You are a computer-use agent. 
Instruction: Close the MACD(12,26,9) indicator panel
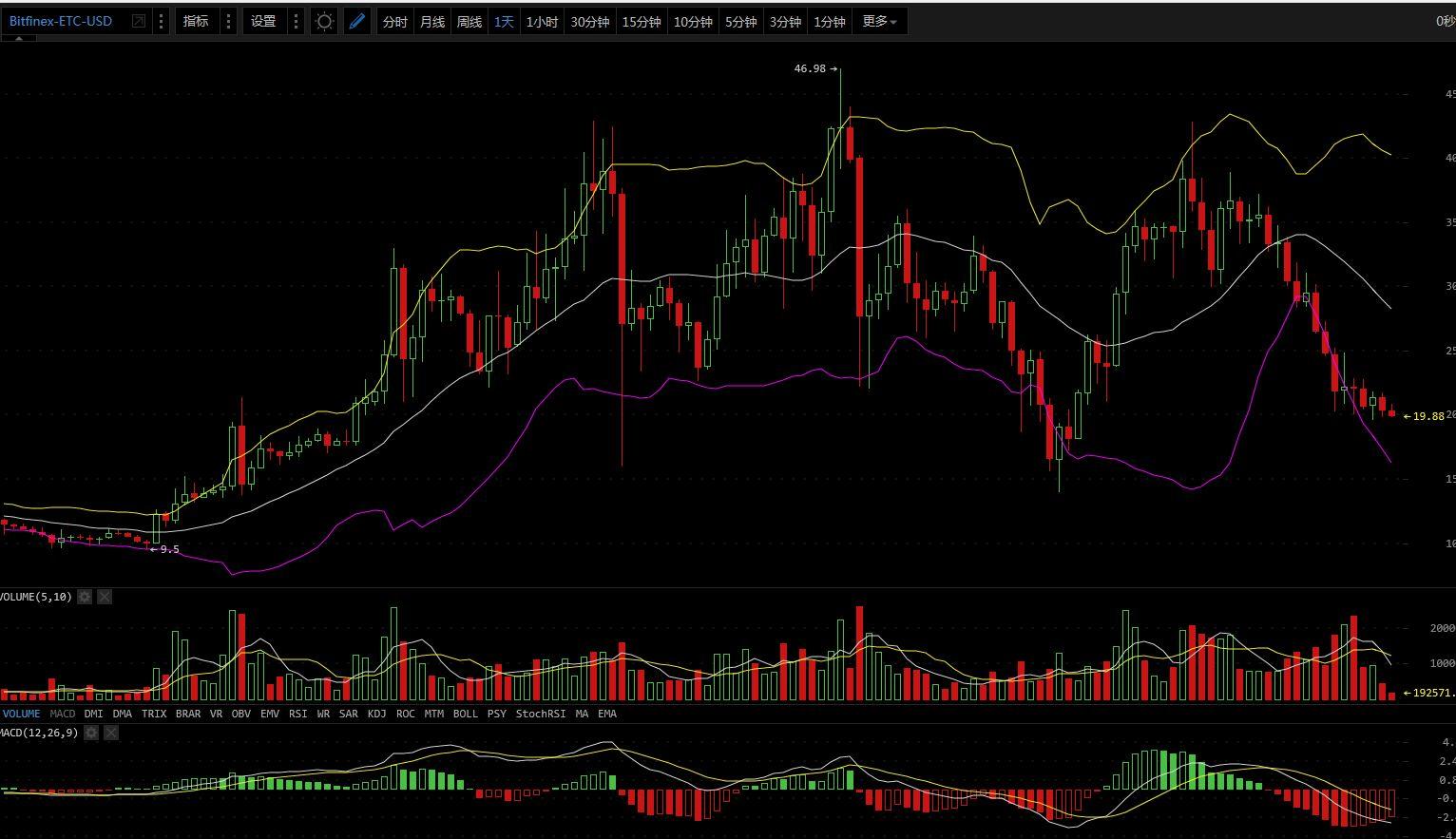click(111, 733)
